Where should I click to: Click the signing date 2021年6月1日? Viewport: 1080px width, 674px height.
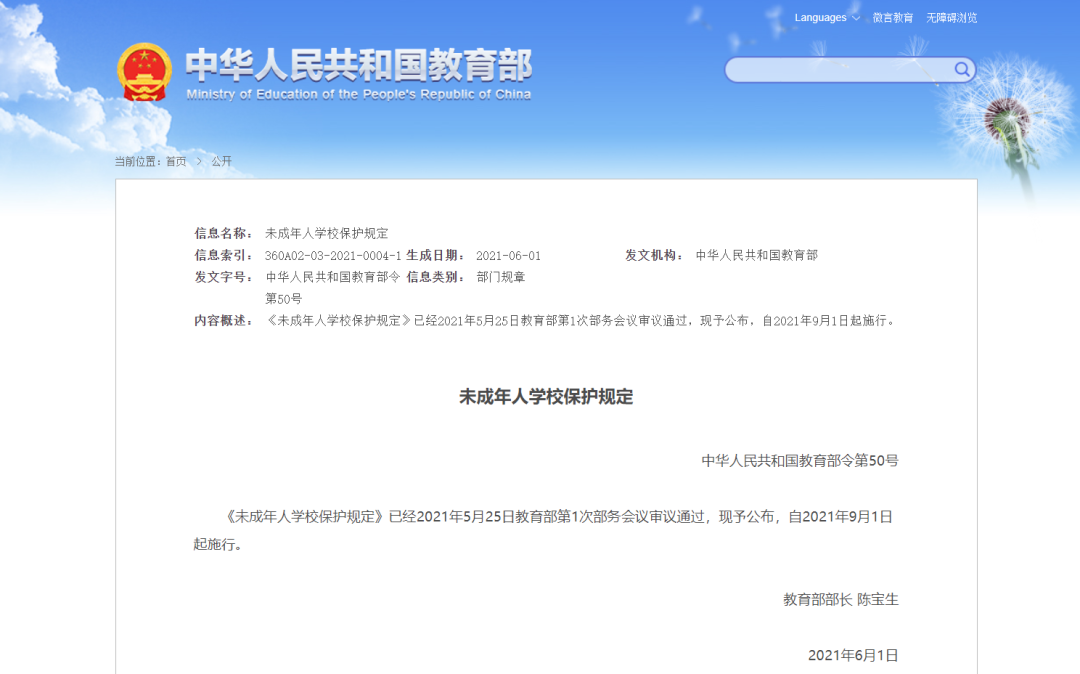[852, 653]
